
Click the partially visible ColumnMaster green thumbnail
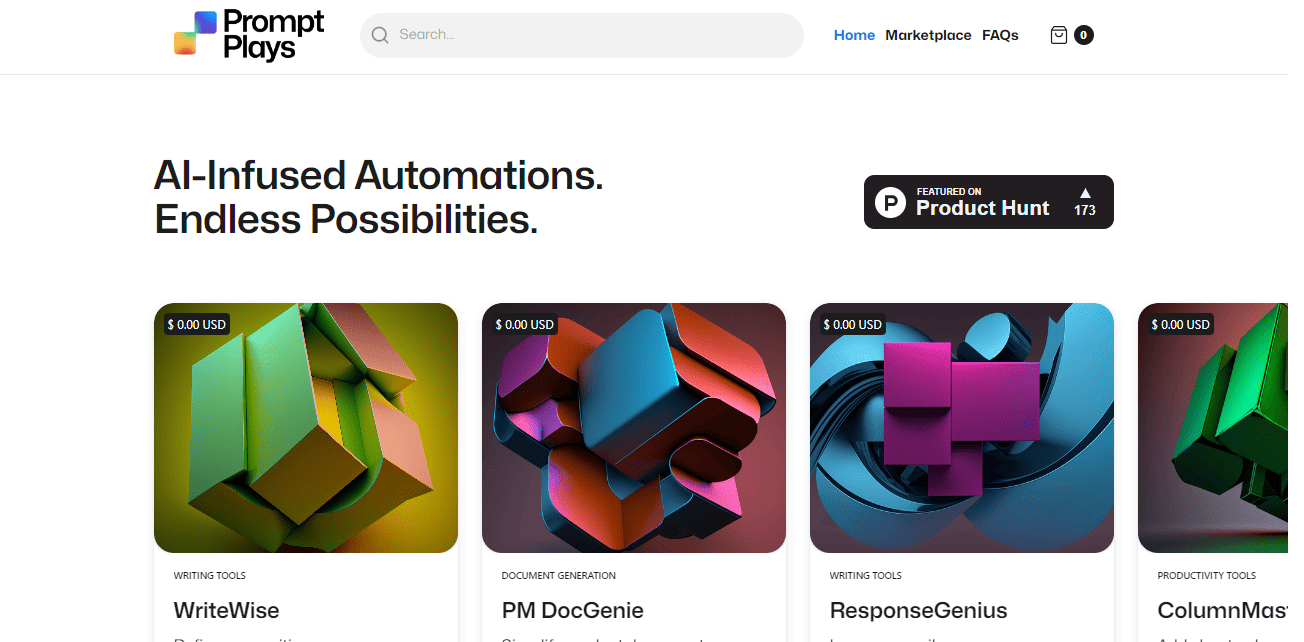[x=1213, y=428]
